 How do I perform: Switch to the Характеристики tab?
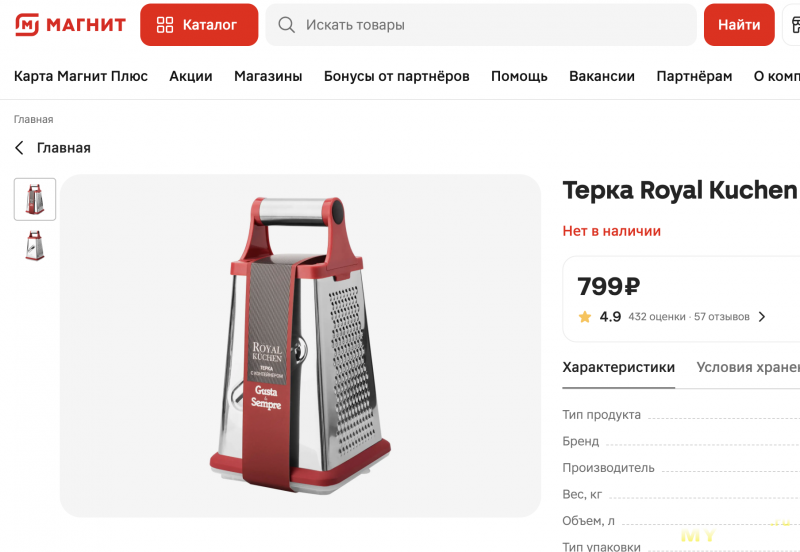click(618, 367)
